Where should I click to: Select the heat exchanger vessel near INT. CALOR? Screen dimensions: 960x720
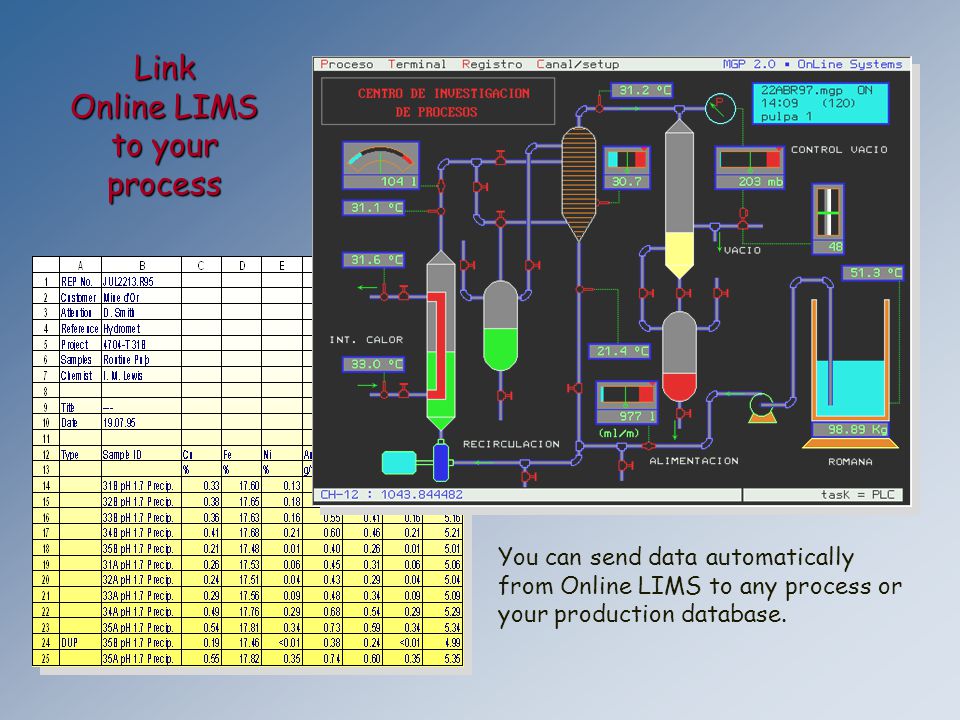(x=440, y=340)
